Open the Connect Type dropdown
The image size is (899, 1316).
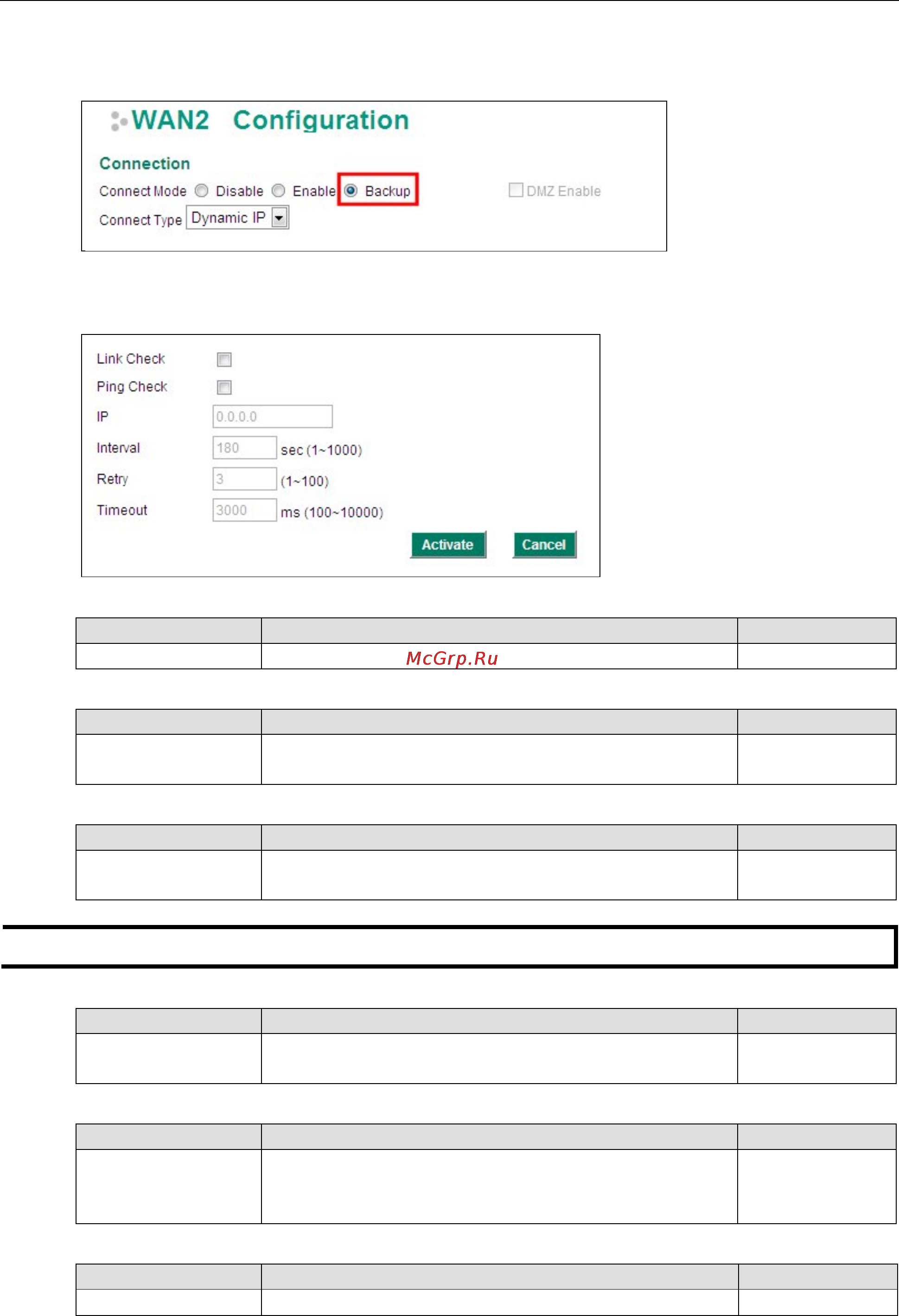238,218
